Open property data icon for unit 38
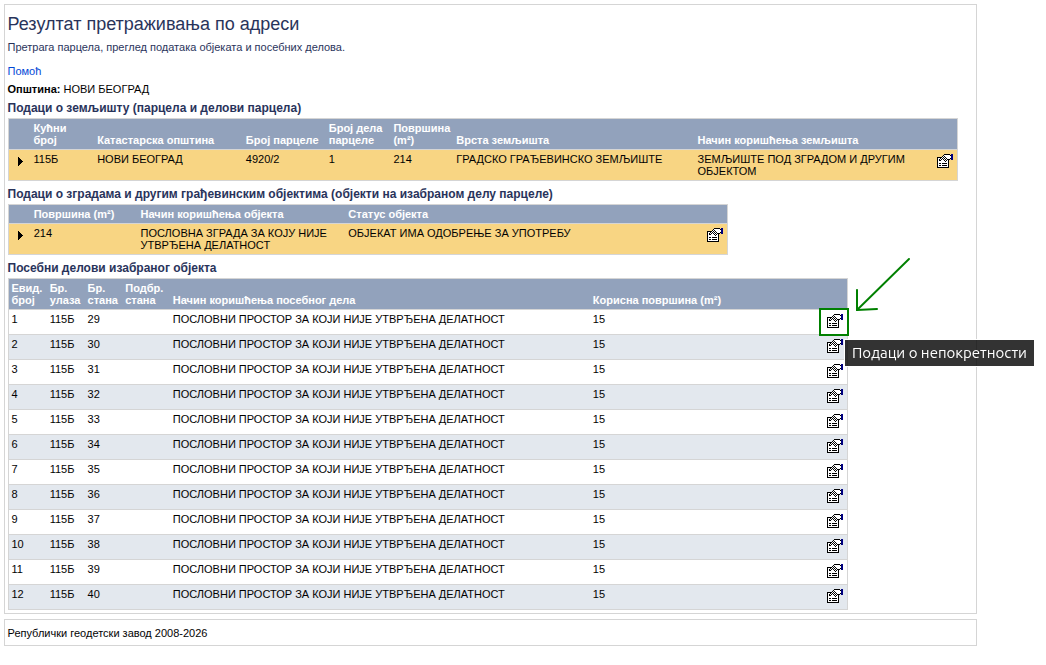Viewport: 1046px width, 665px height. pyautogui.click(x=834, y=546)
